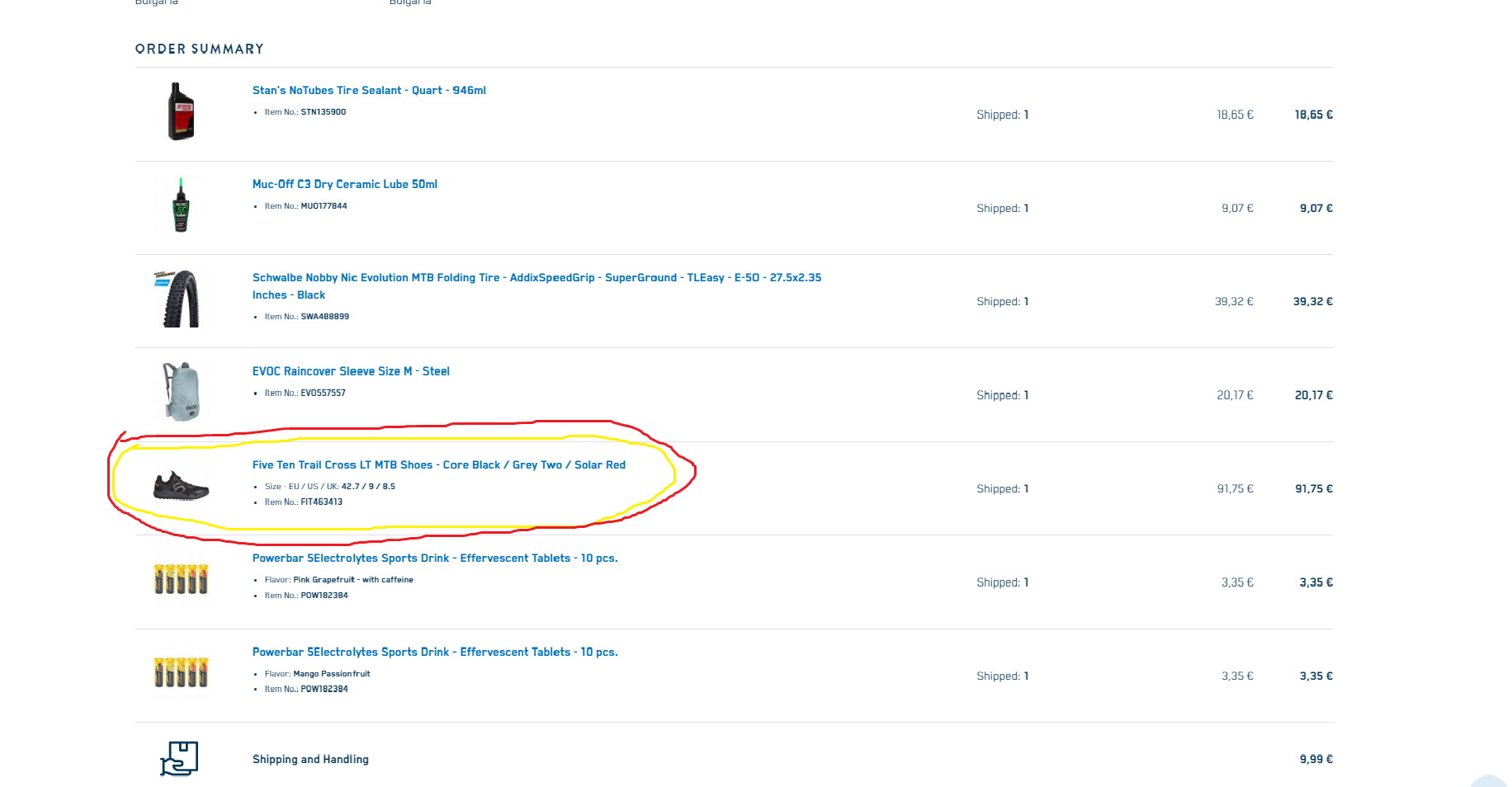Click the bold 91,75 € shoes total
The width and height of the screenshot is (1512, 787).
click(1313, 489)
